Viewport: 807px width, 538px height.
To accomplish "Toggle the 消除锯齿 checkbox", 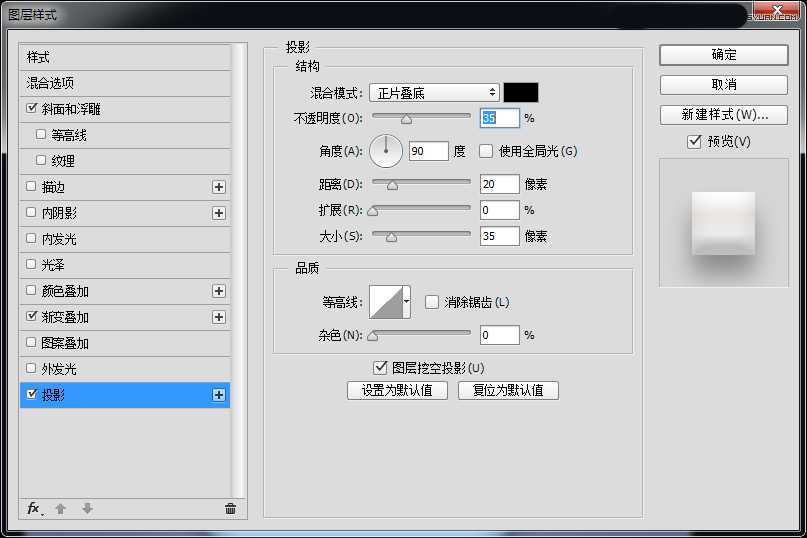I will (432, 302).
